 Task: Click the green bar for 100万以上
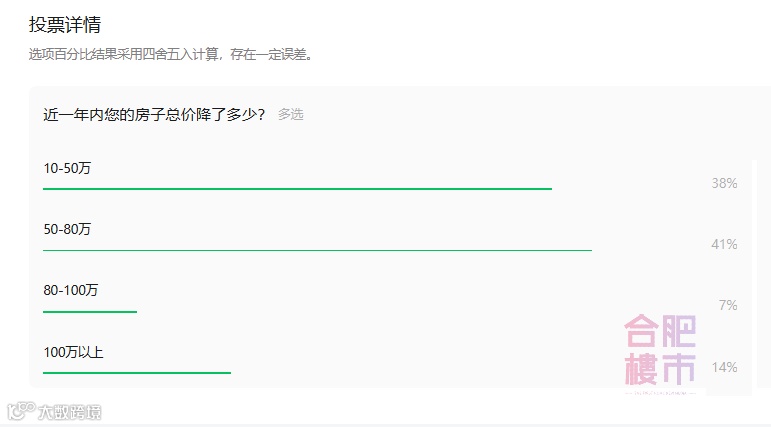click(136, 372)
